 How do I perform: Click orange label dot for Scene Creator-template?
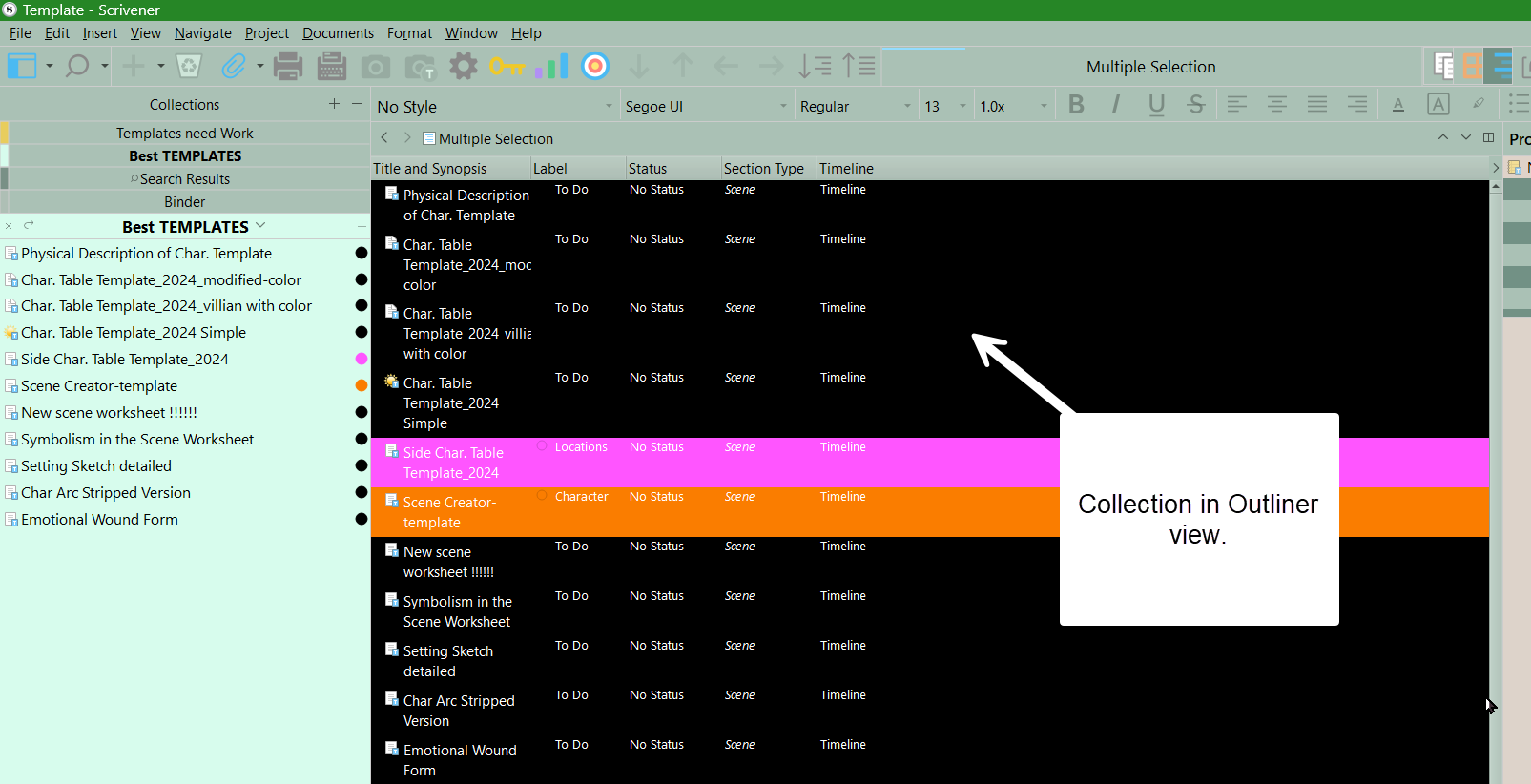click(362, 386)
